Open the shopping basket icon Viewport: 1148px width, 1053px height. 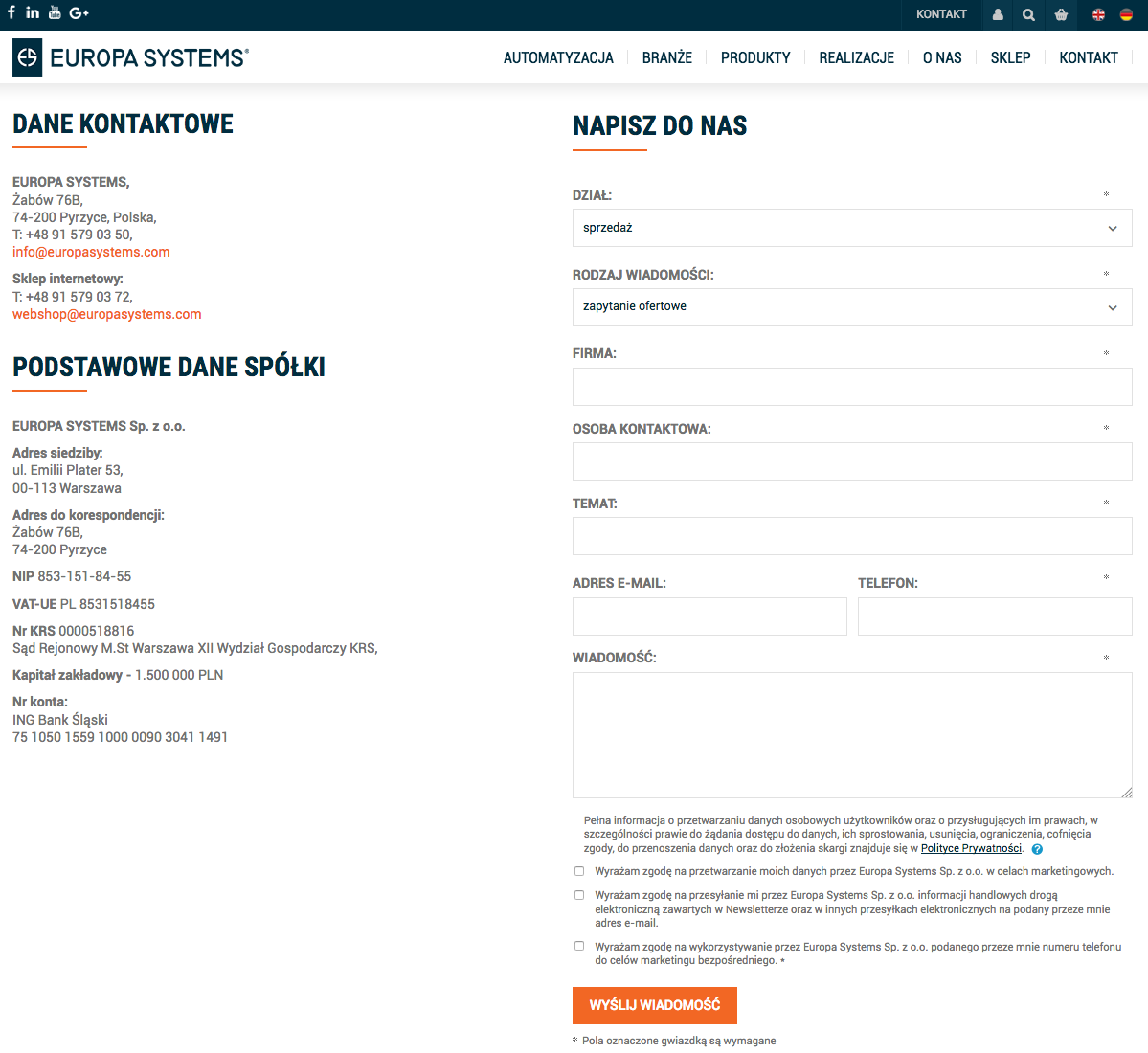(1061, 14)
